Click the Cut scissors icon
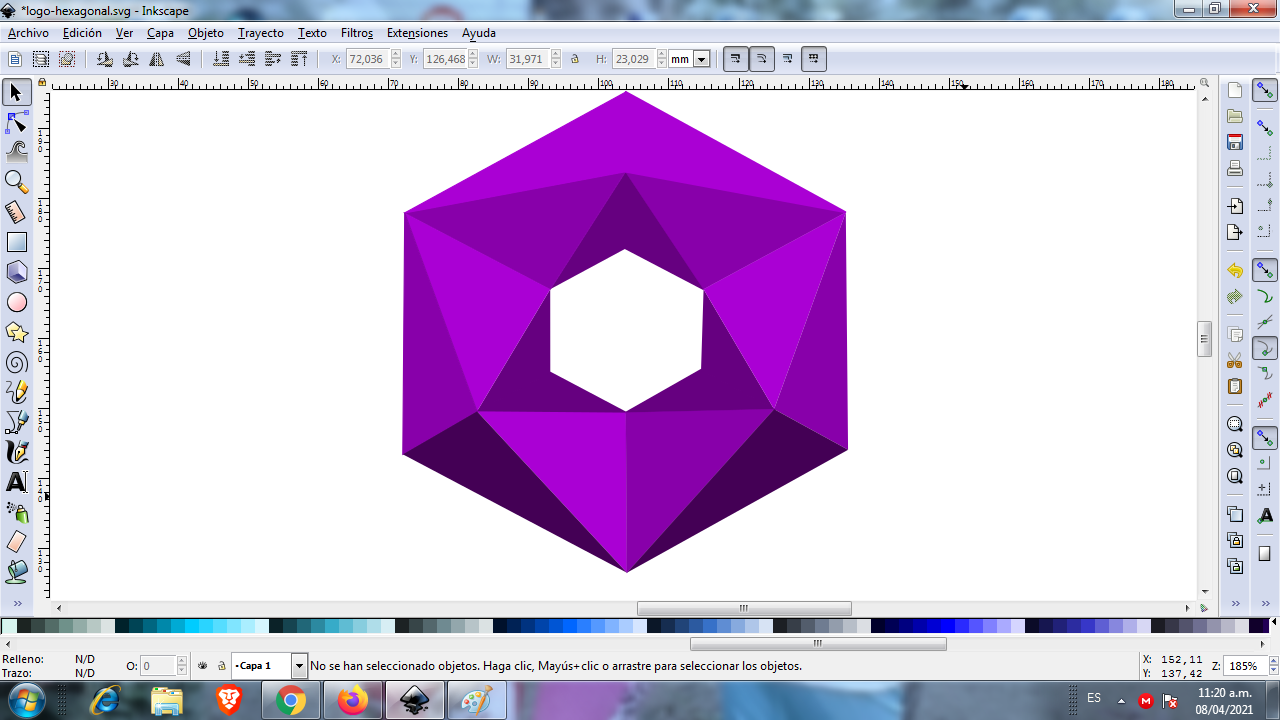The image size is (1280, 720). [1235, 360]
